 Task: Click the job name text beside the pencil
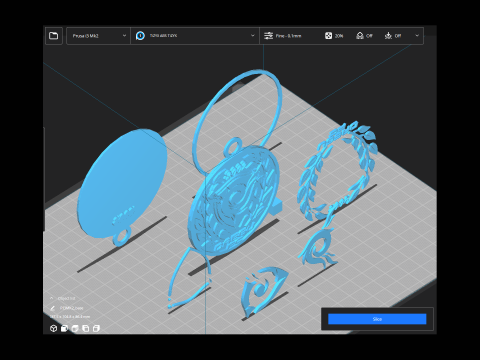[71, 308]
